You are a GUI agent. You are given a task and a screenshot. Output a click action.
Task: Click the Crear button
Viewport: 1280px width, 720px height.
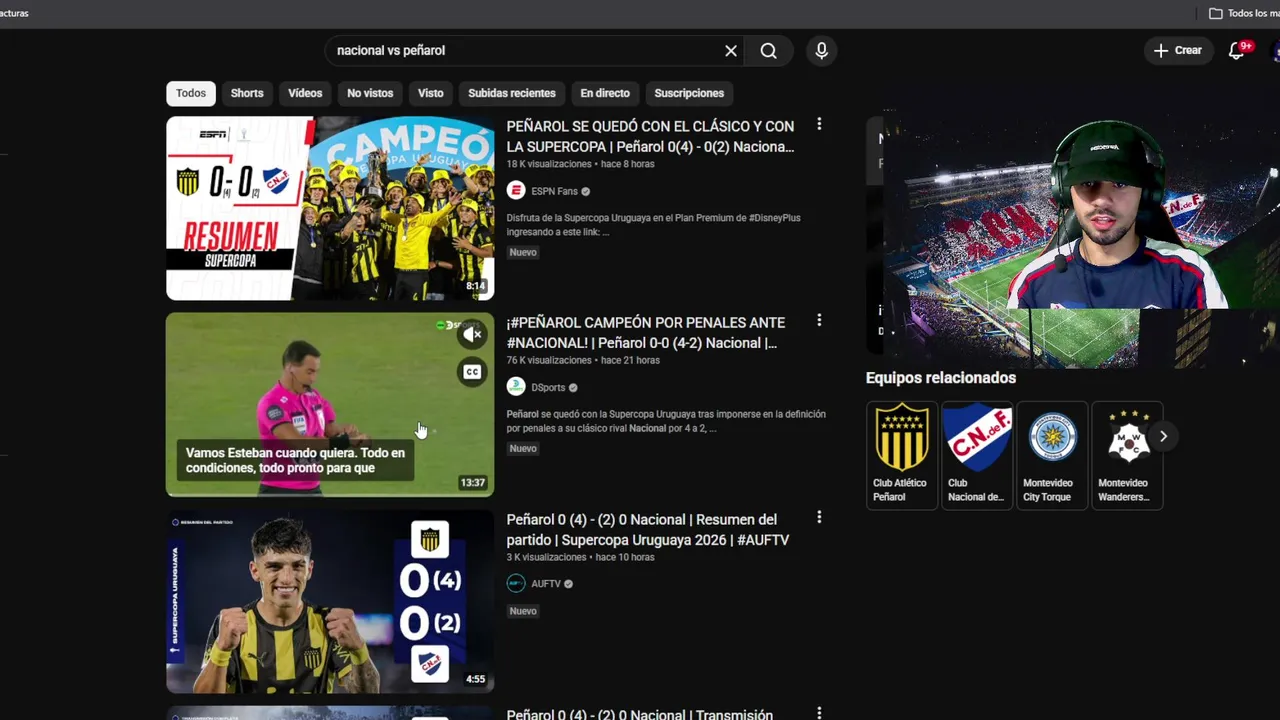1177,50
